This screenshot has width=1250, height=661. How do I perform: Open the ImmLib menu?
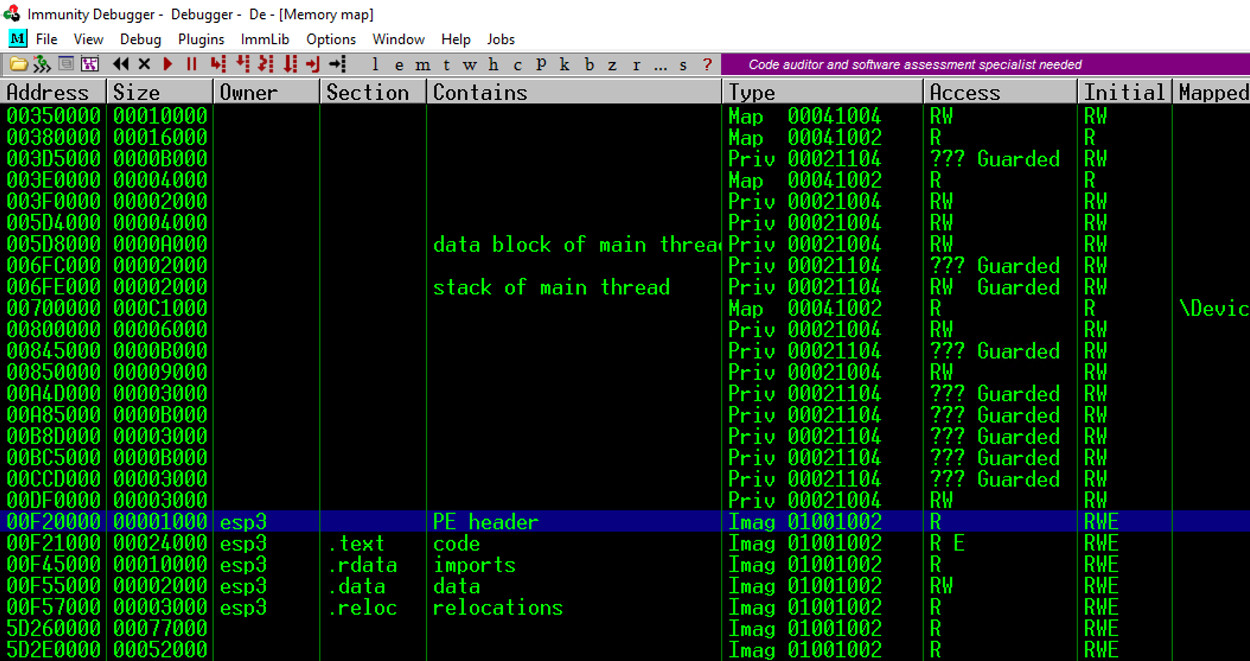click(263, 39)
